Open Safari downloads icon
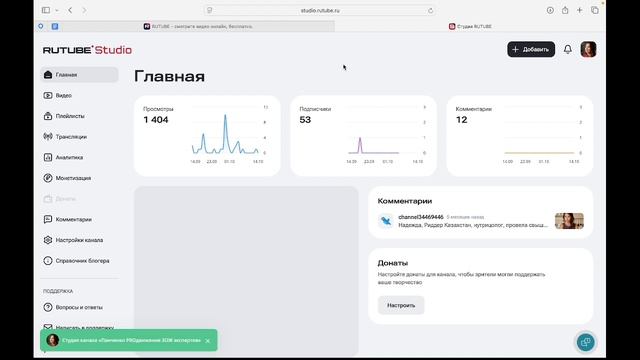Screen dimensions: 640x360 point(550,10)
